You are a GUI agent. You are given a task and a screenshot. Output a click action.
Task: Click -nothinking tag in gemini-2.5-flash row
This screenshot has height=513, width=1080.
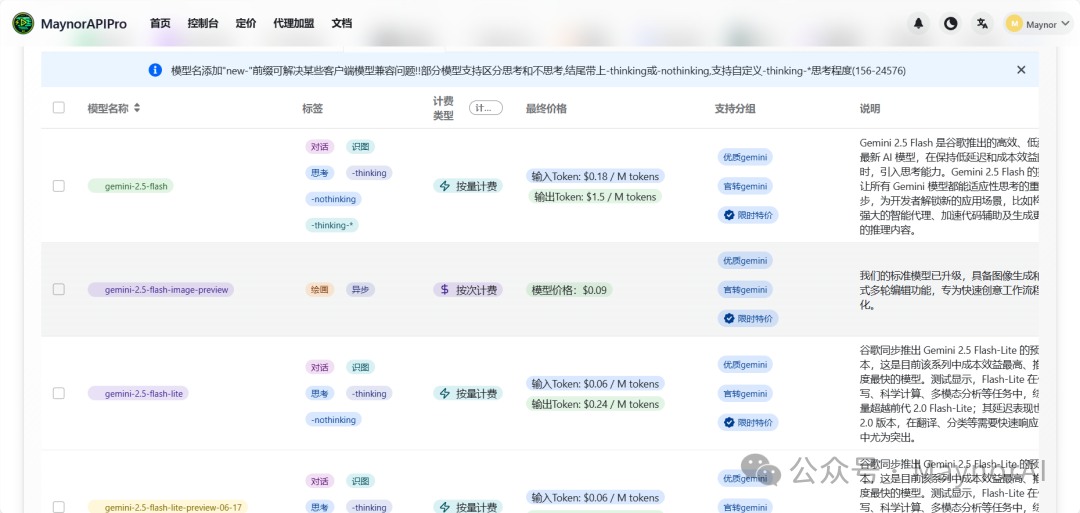333,199
